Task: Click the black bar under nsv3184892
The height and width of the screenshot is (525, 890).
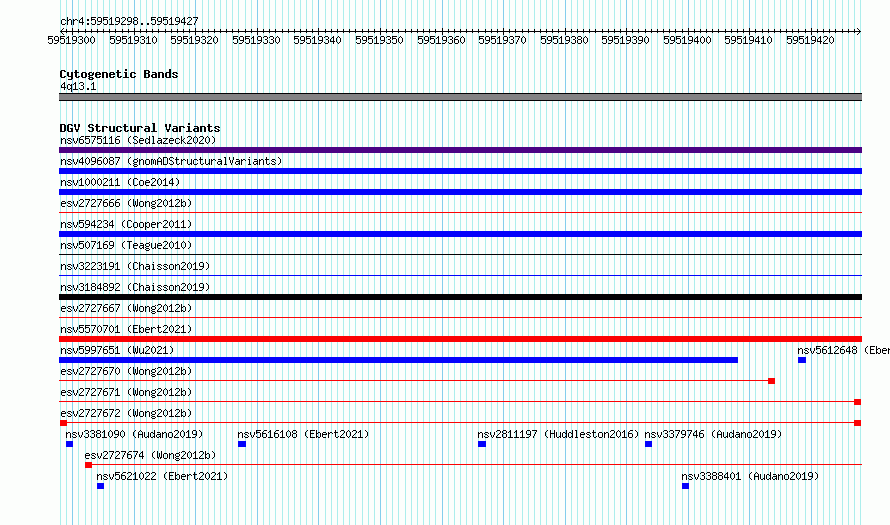Action: [x=460, y=297]
